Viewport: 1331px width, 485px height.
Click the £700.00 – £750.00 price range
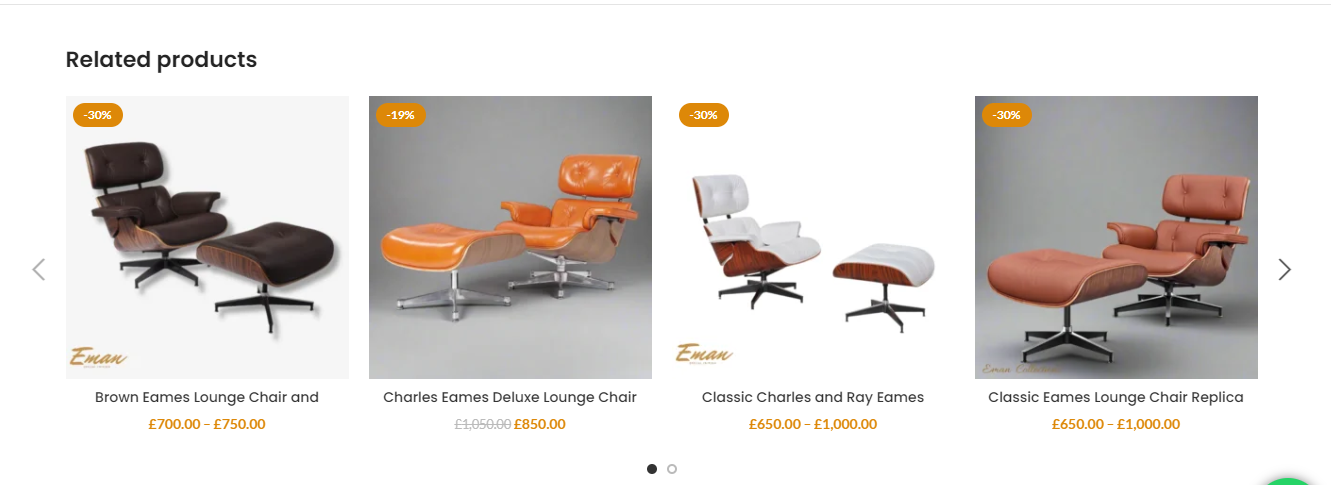pyautogui.click(x=207, y=424)
